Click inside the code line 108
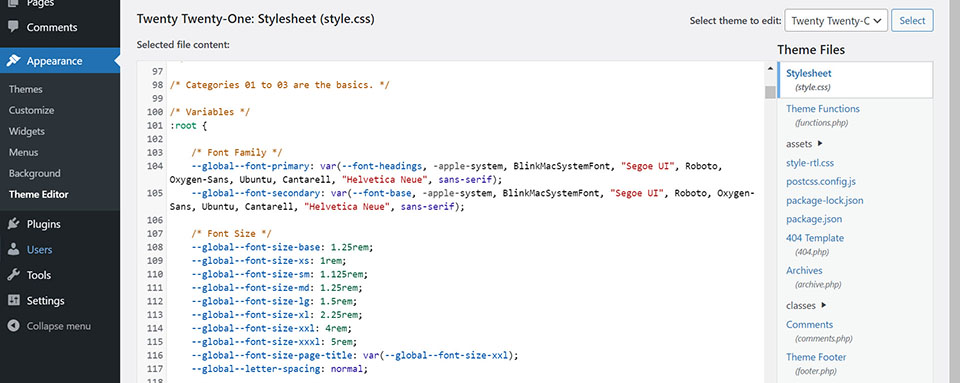Viewport: 960px width, 383px height. pos(282,247)
